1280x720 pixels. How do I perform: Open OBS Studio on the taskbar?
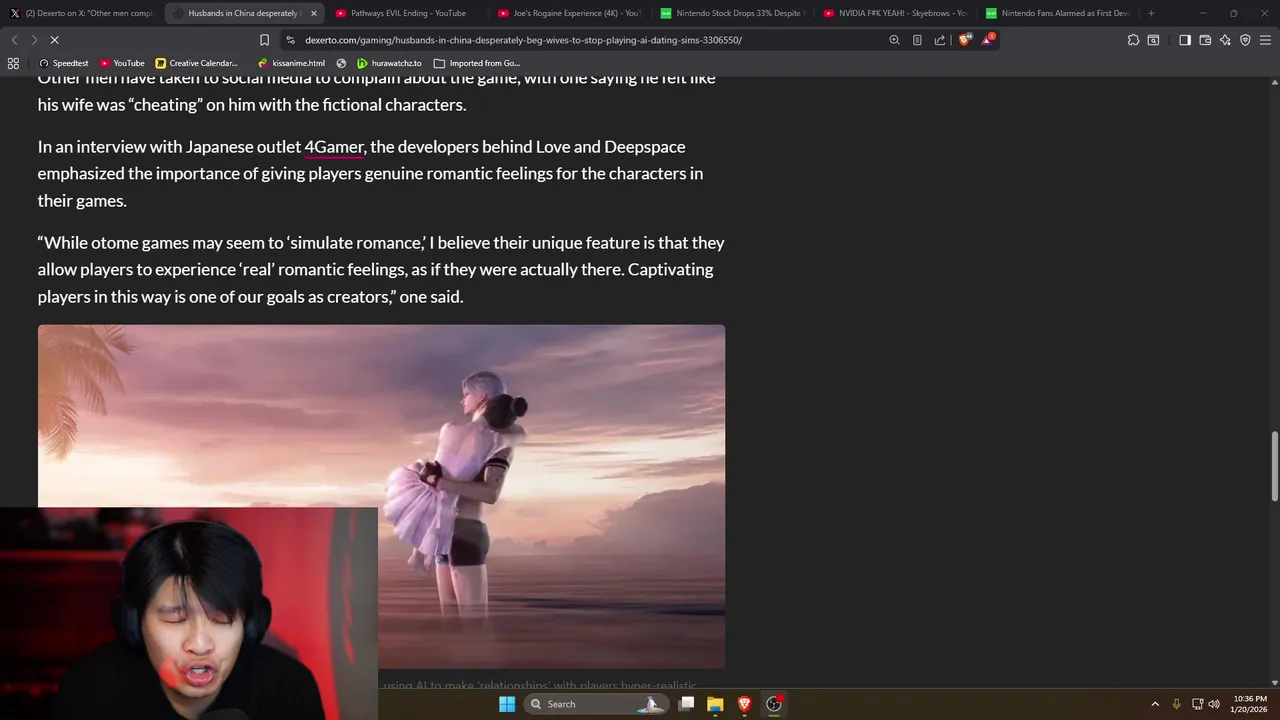(x=774, y=704)
